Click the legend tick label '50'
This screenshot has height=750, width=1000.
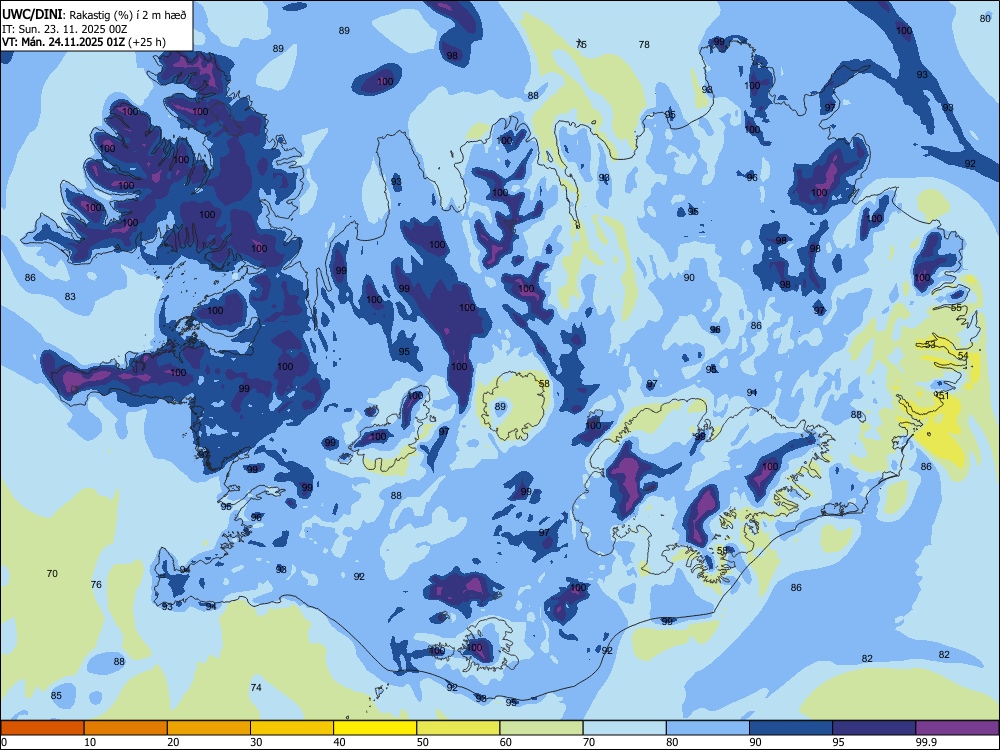423,742
